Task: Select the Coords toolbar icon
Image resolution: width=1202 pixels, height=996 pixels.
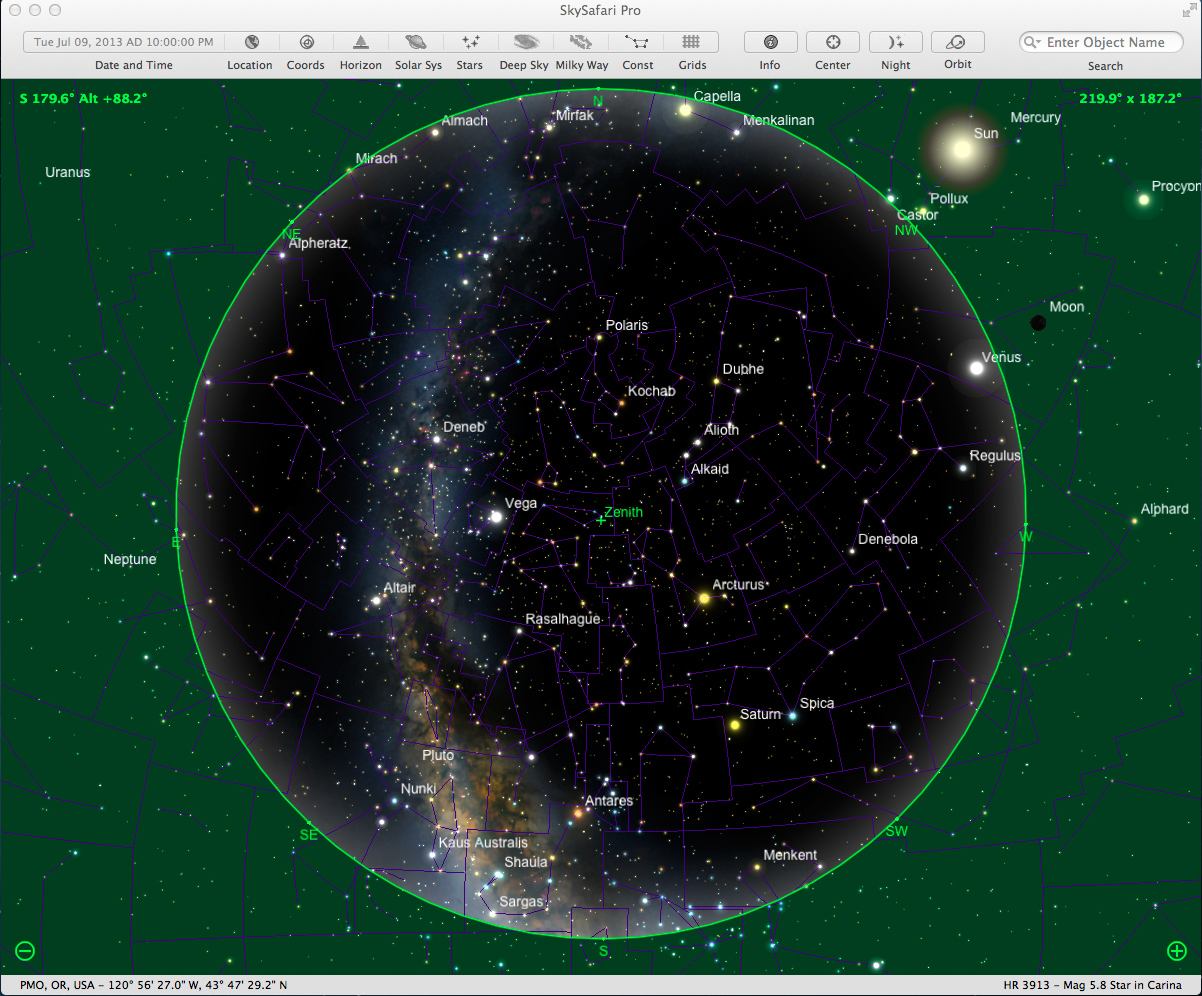Action: point(305,42)
